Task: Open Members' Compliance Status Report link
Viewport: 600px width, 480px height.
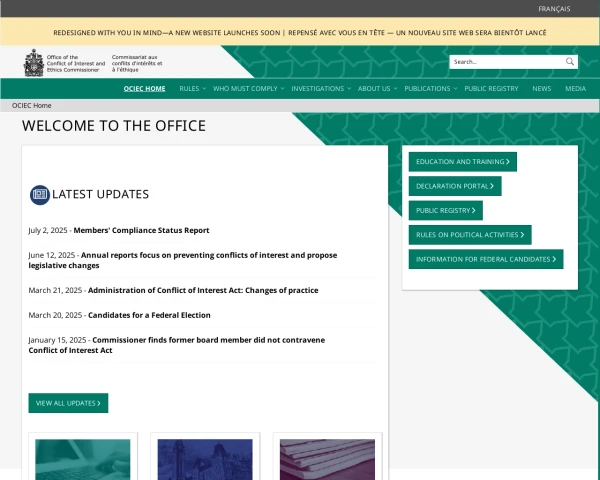Action: coord(141,230)
